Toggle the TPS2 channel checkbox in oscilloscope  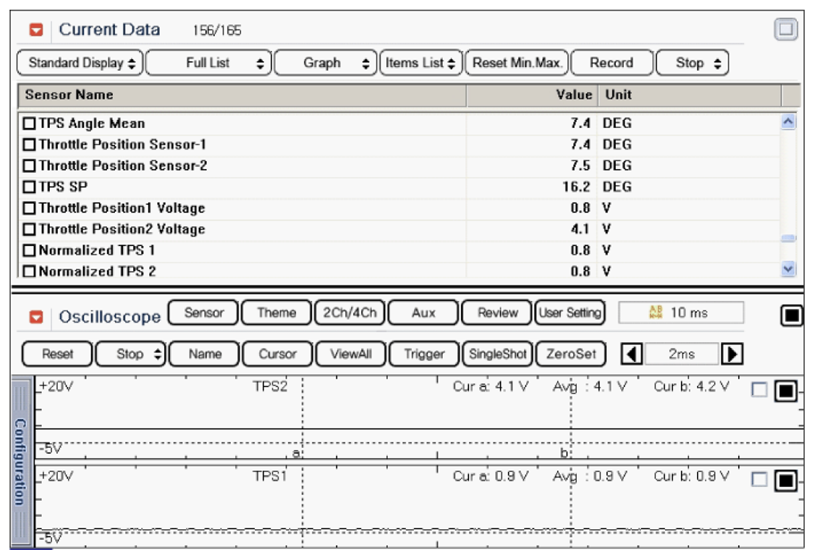pyautogui.click(x=759, y=391)
